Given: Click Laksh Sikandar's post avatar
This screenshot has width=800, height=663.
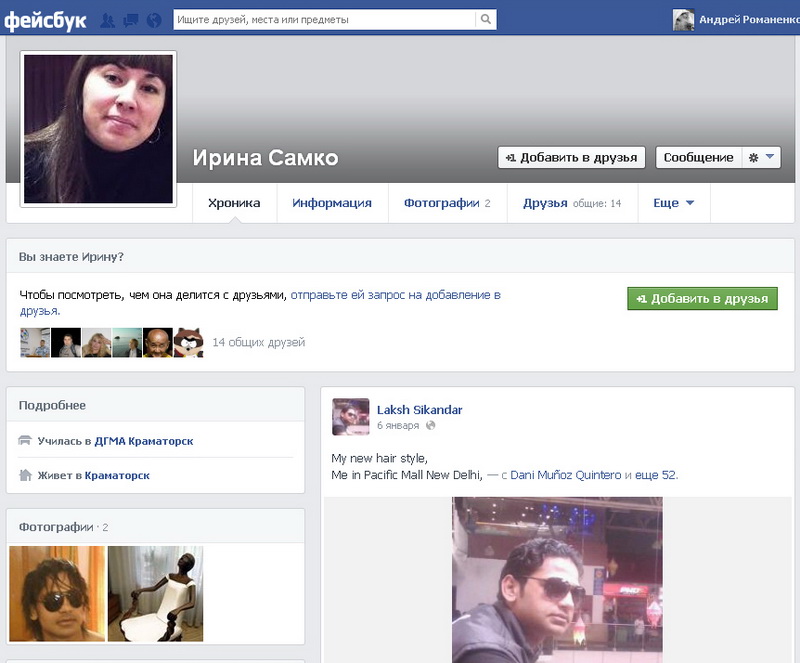Looking at the screenshot, I should tap(351, 416).
